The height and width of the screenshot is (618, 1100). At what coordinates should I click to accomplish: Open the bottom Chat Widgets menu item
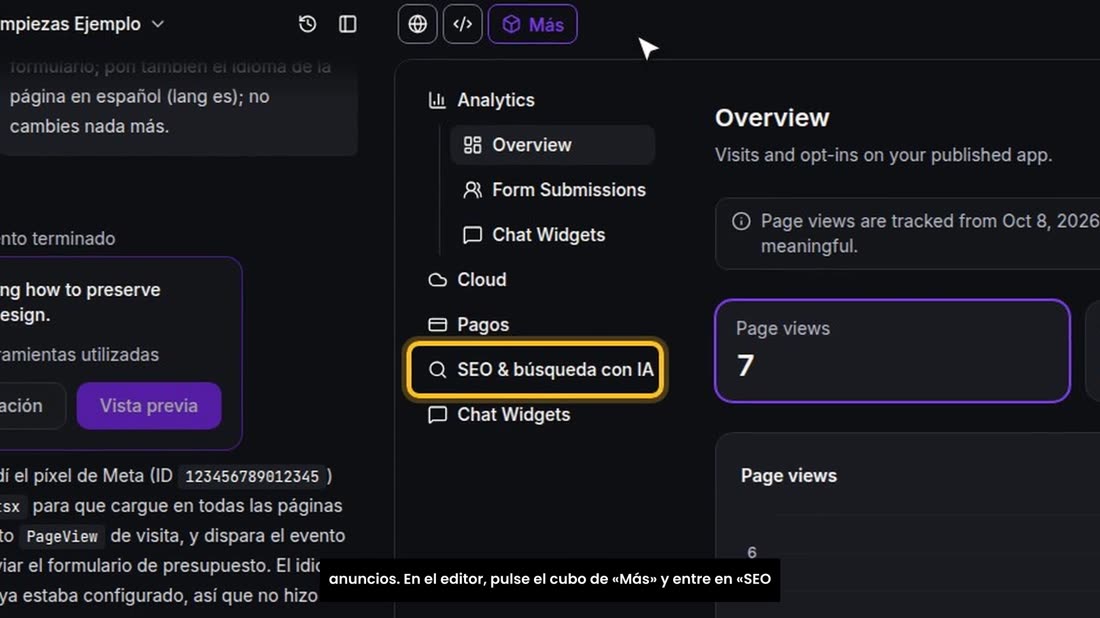(x=499, y=415)
